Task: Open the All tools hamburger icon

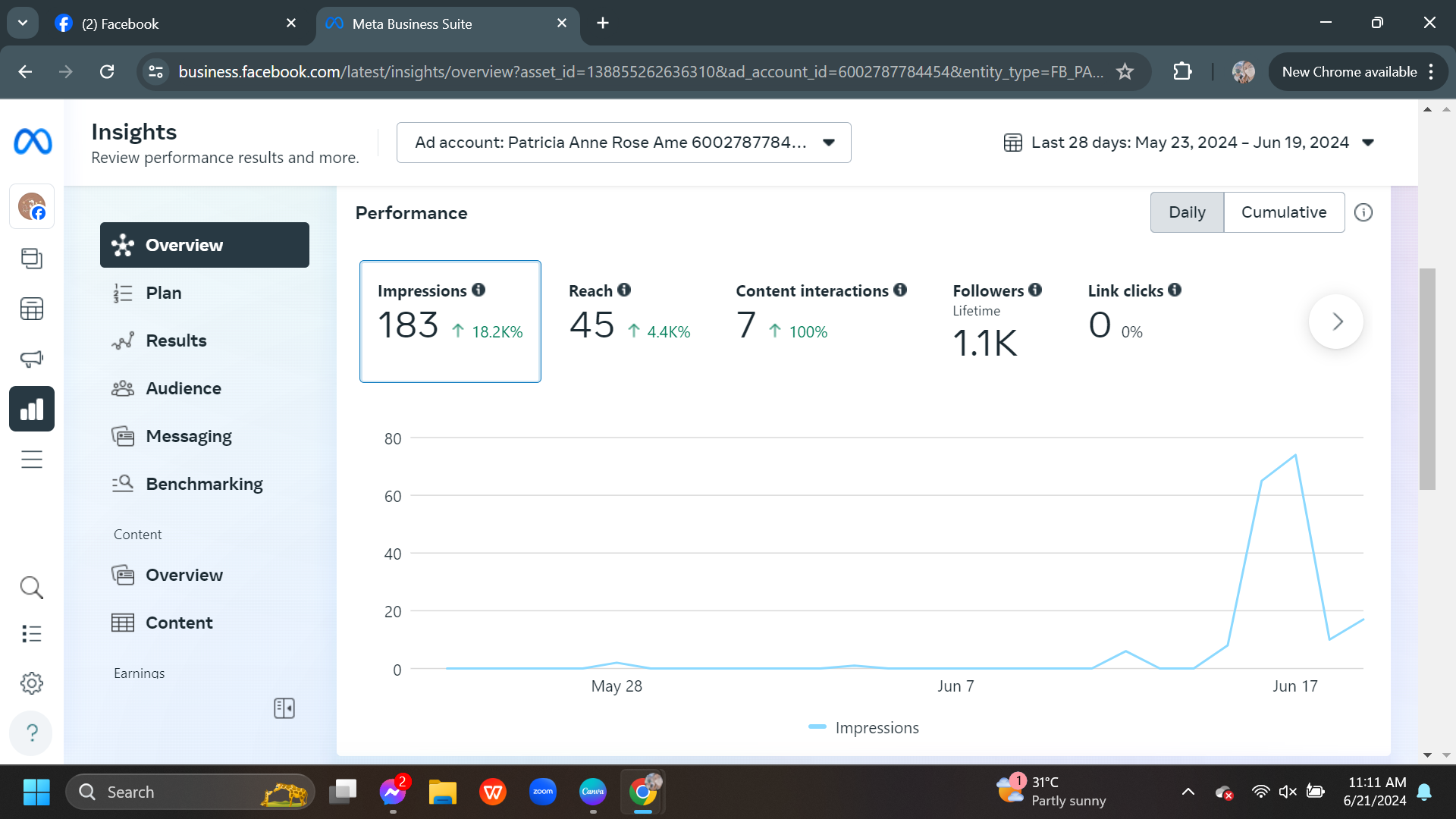Action: pyautogui.click(x=32, y=460)
